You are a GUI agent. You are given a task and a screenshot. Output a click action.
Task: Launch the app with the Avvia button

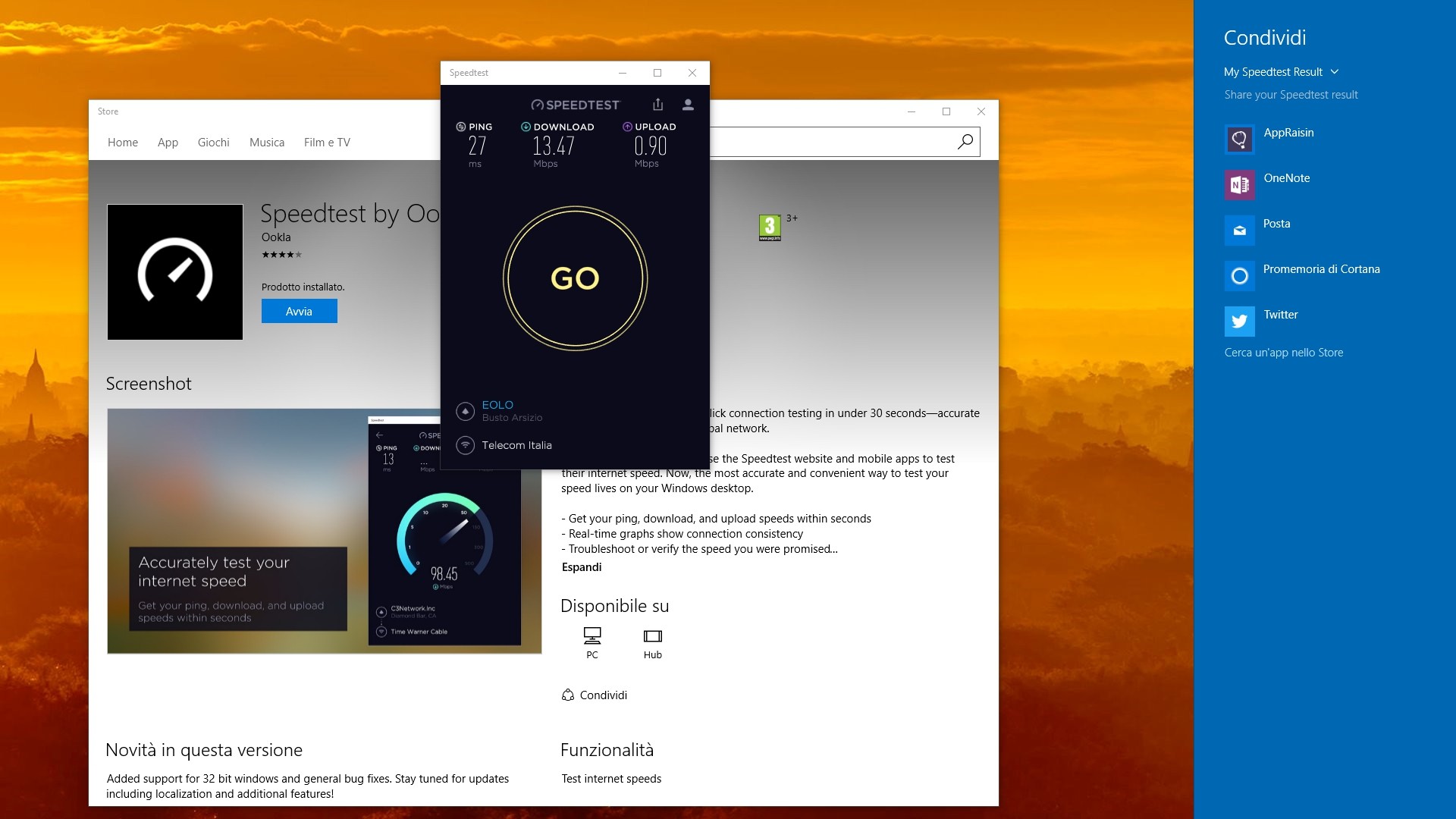tap(299, 311)
